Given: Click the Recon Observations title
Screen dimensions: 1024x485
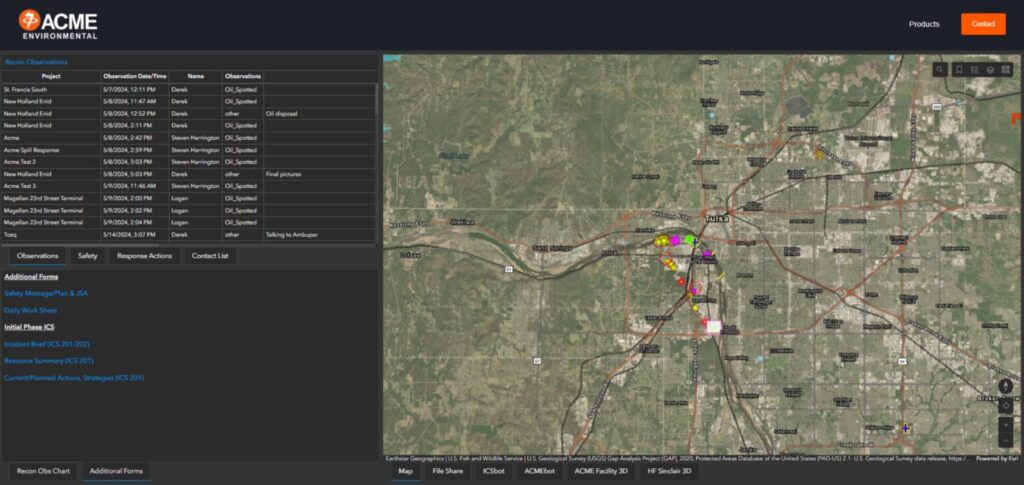Looking at the screenshot, I should click(36, 62).
